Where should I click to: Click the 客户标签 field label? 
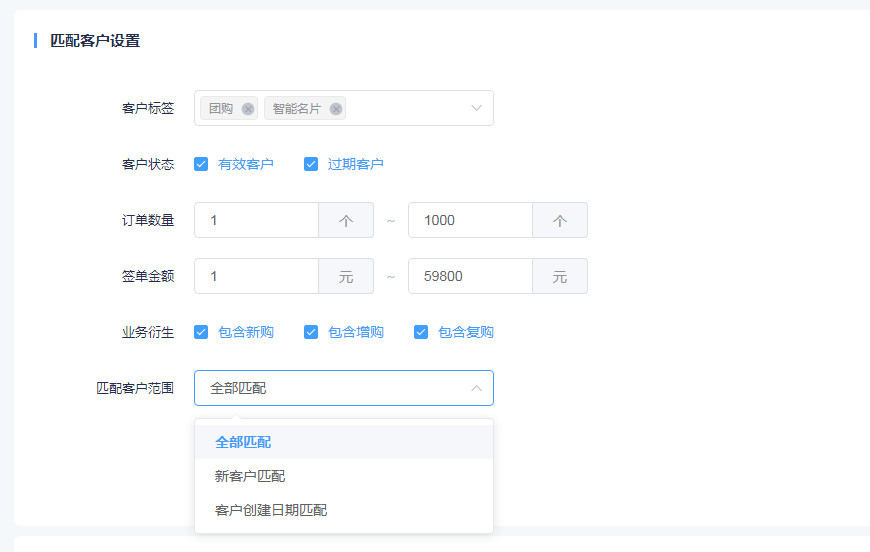point(148,108)
